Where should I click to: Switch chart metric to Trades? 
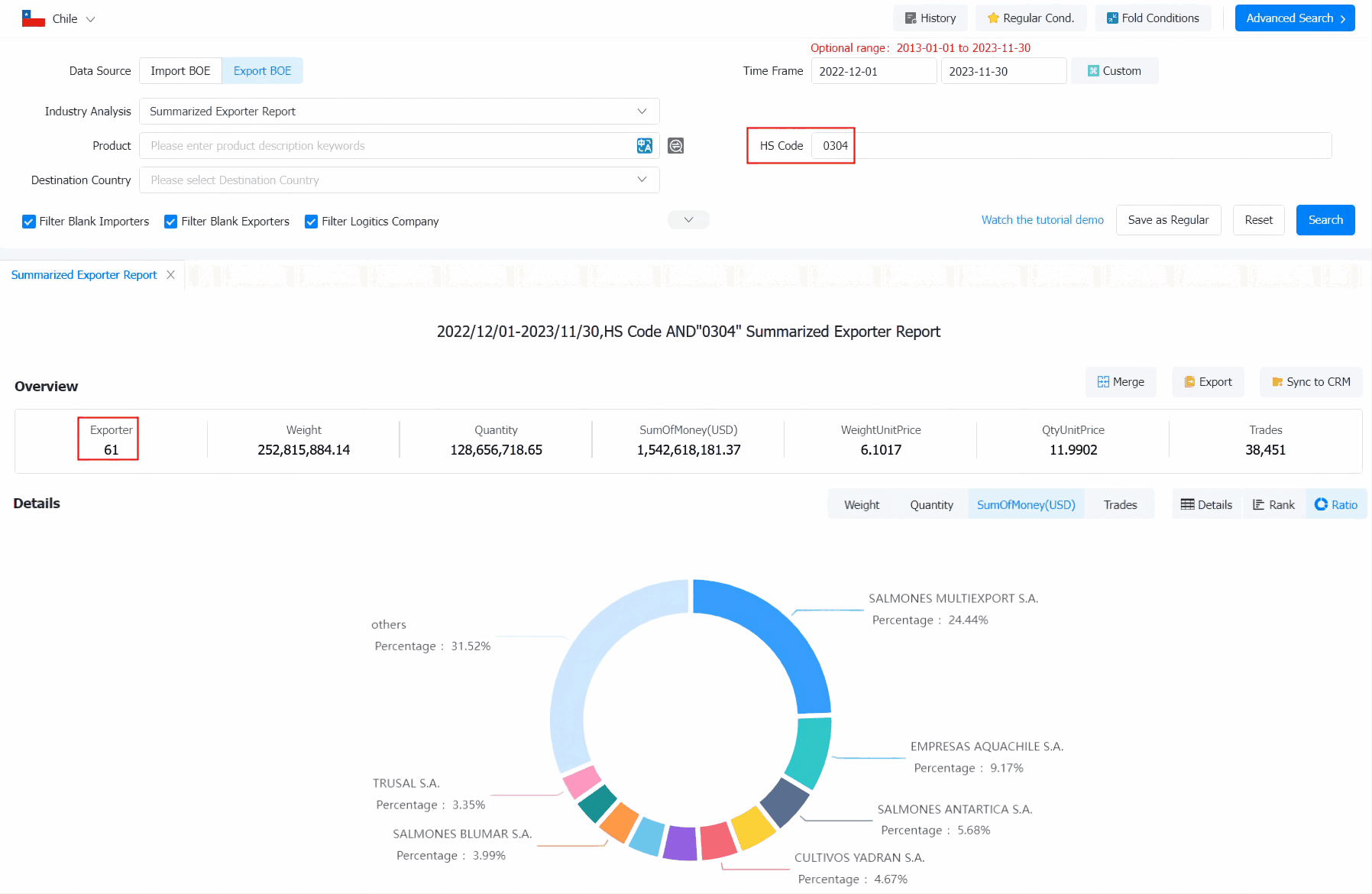[x=1120, y=505]
